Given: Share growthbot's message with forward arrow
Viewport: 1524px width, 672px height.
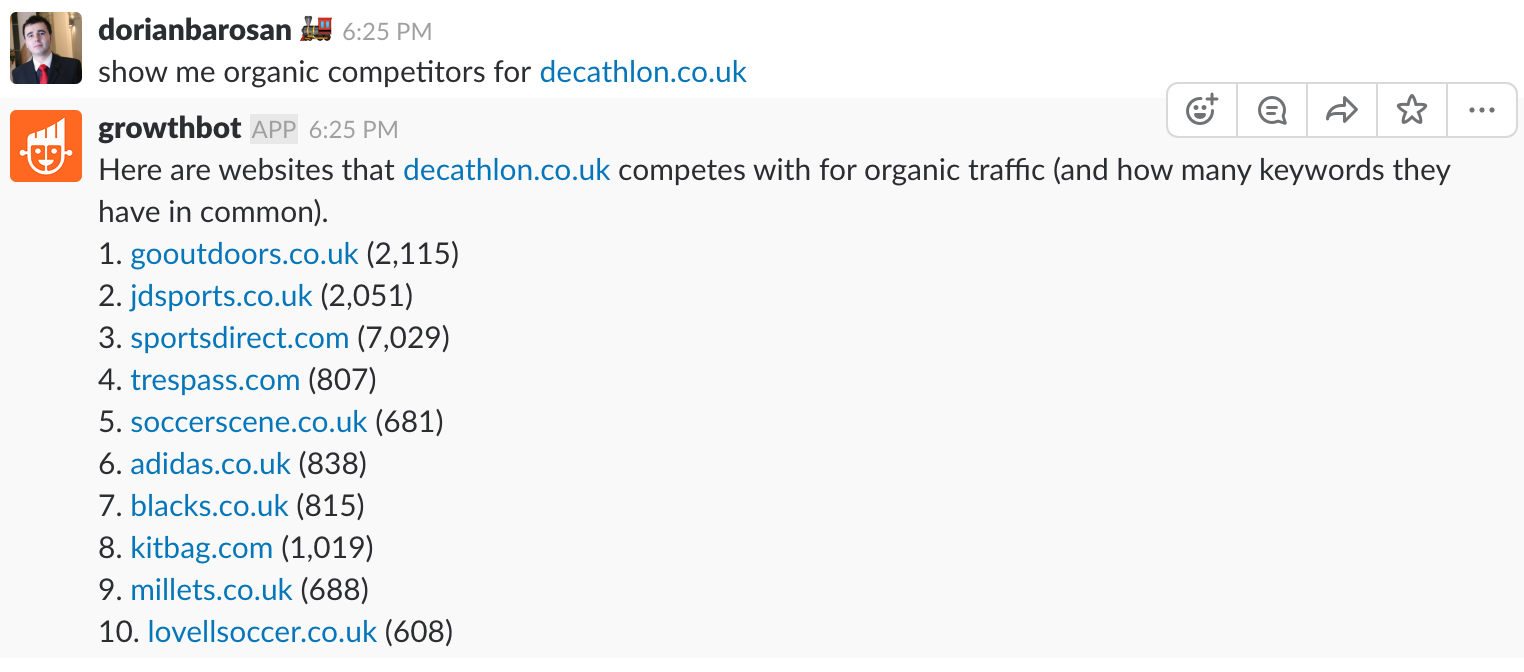Looking at the screenshot, I should pyautogui.click(x=1342, y=110).
